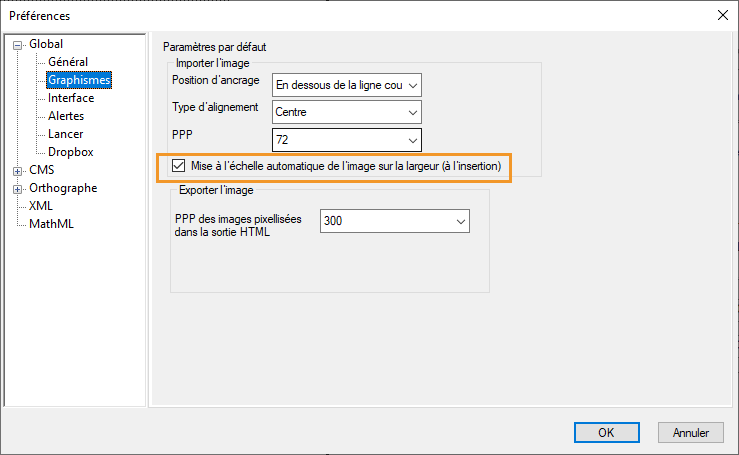739x455 pixels.
Task: Select Dropbox in the tree
Action: [70, 152]
